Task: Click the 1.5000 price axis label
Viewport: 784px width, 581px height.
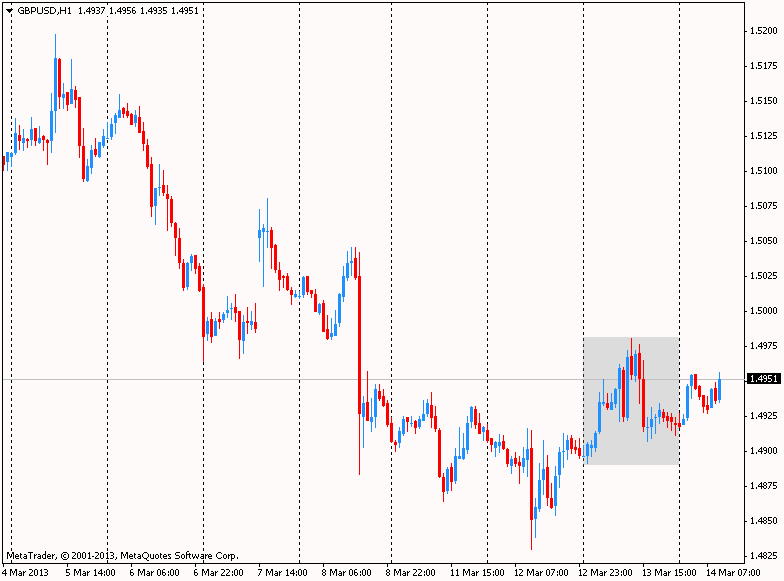Action: click(x=764, y=310)
